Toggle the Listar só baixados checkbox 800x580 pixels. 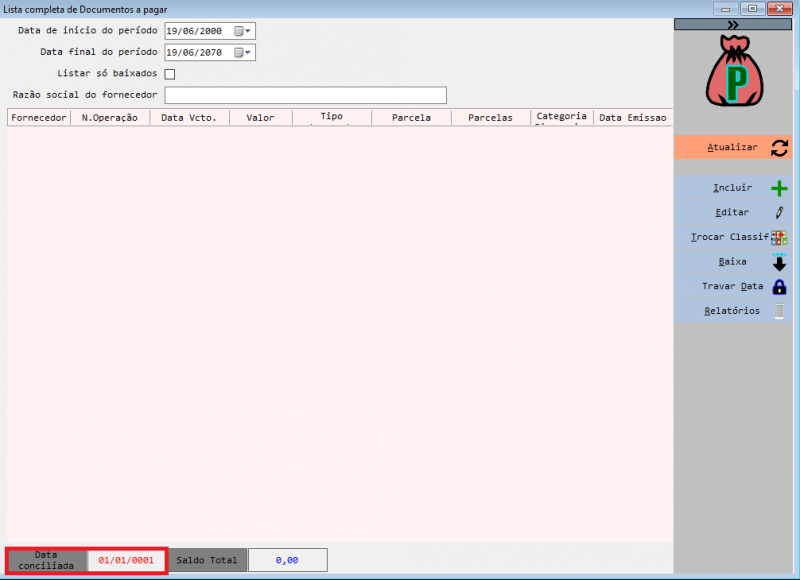pos(170,74)
